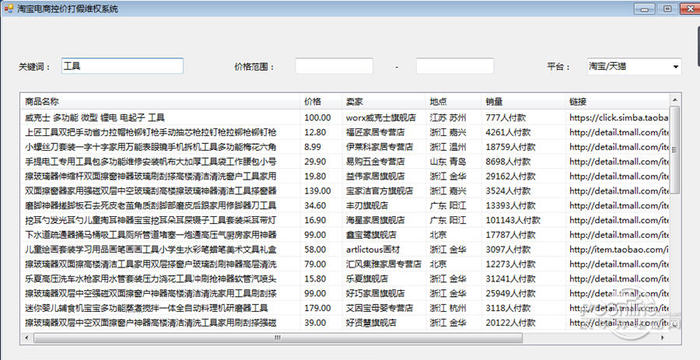Click sales cell 101143人付款
Image resolution: width=700 pixels, height=360 pixels.
point(513,220)
